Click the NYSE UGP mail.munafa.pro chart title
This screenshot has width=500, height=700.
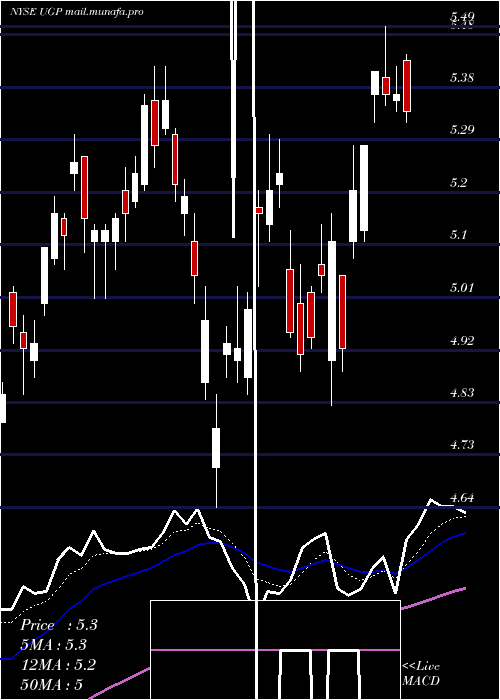tap(77, 12)
